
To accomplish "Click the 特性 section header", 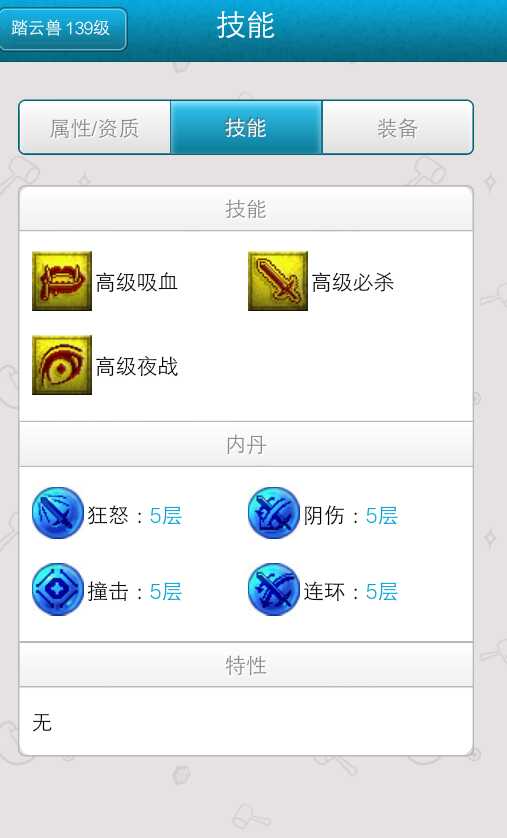I will pos(246,665).
